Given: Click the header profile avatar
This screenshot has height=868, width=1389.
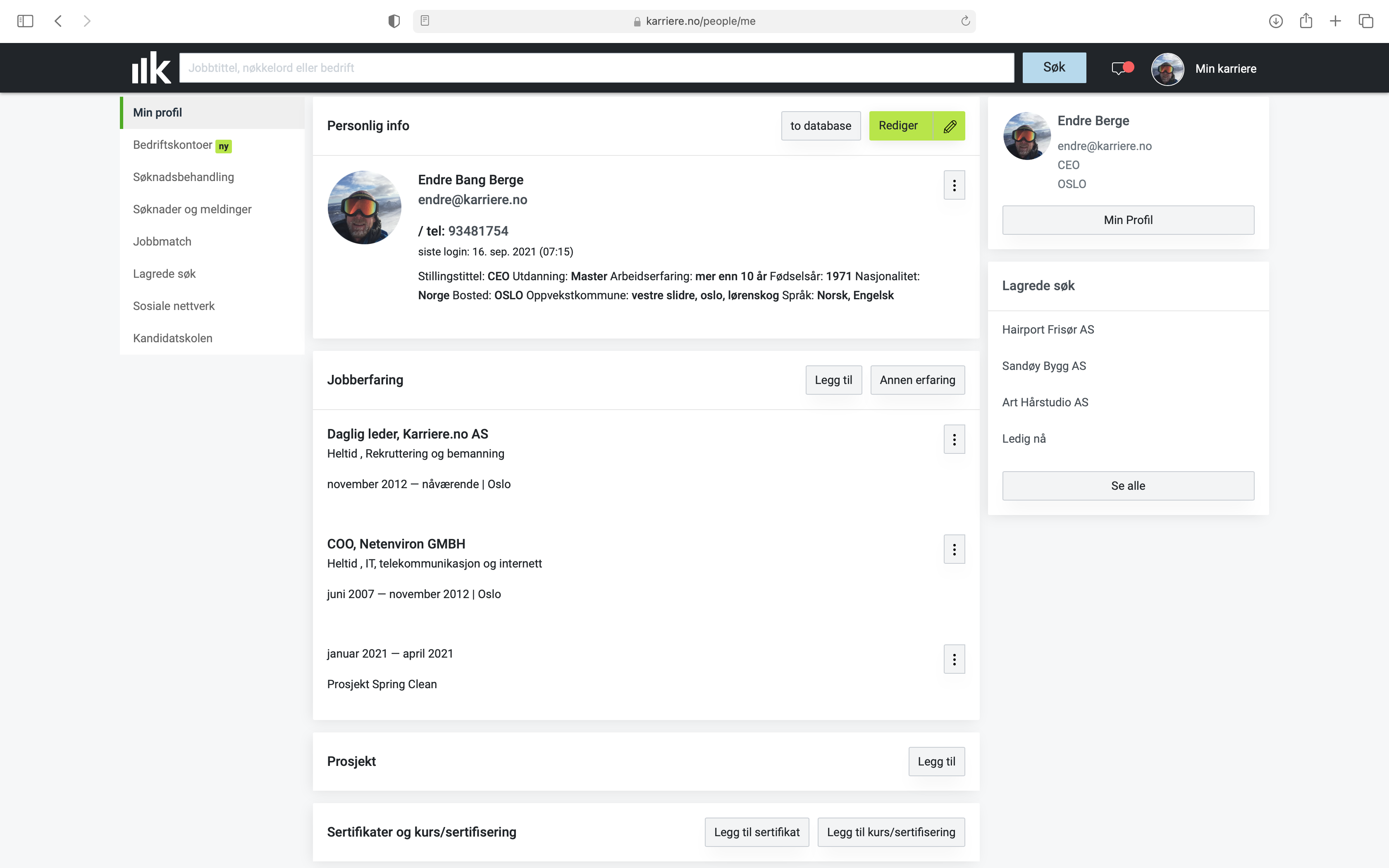Looking at the screenshot, I should pos(1167,69).
